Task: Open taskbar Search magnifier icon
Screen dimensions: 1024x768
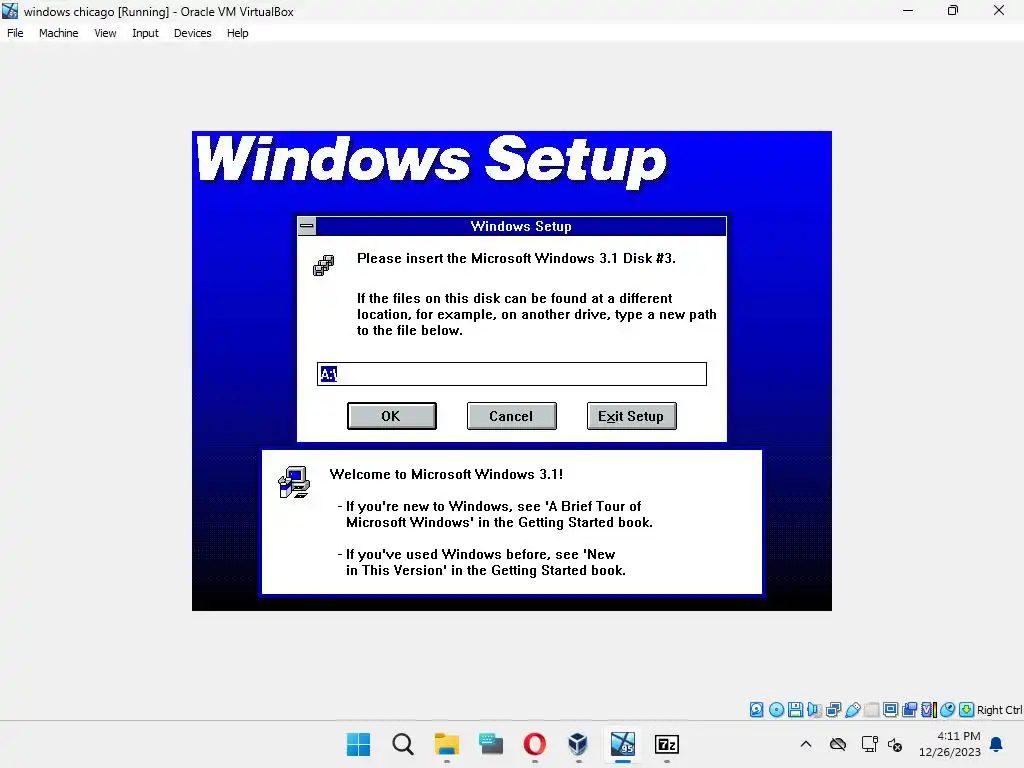Action: click(x=402, y=744)
